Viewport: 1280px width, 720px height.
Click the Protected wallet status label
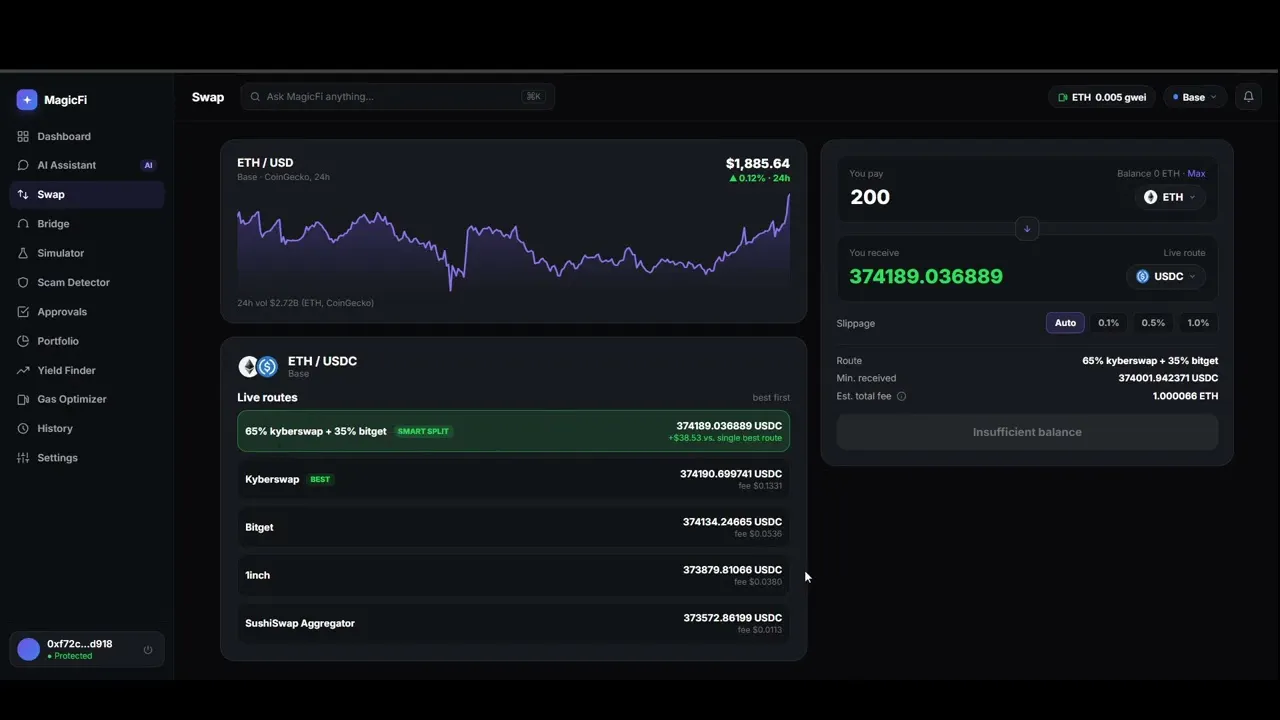tap(70, 656)
